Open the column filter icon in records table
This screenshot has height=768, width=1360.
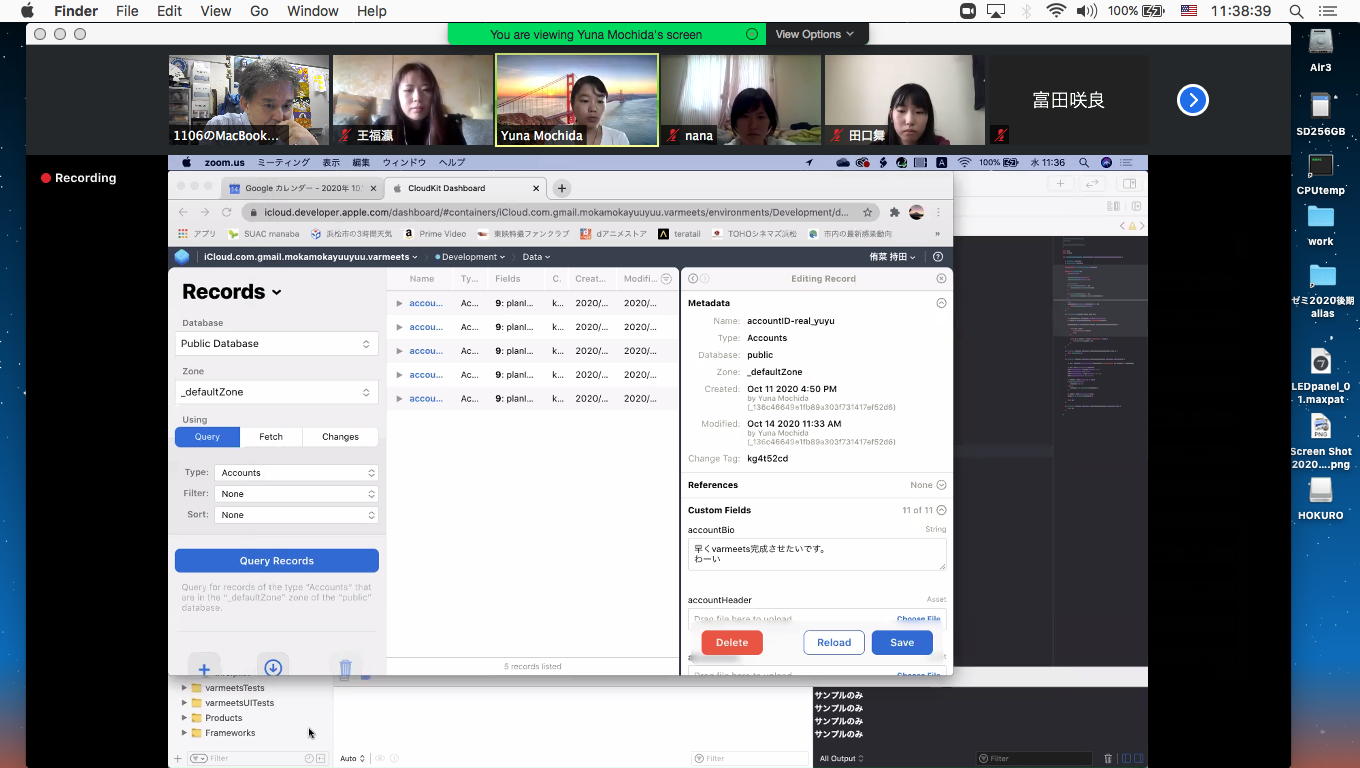point(667,279)
